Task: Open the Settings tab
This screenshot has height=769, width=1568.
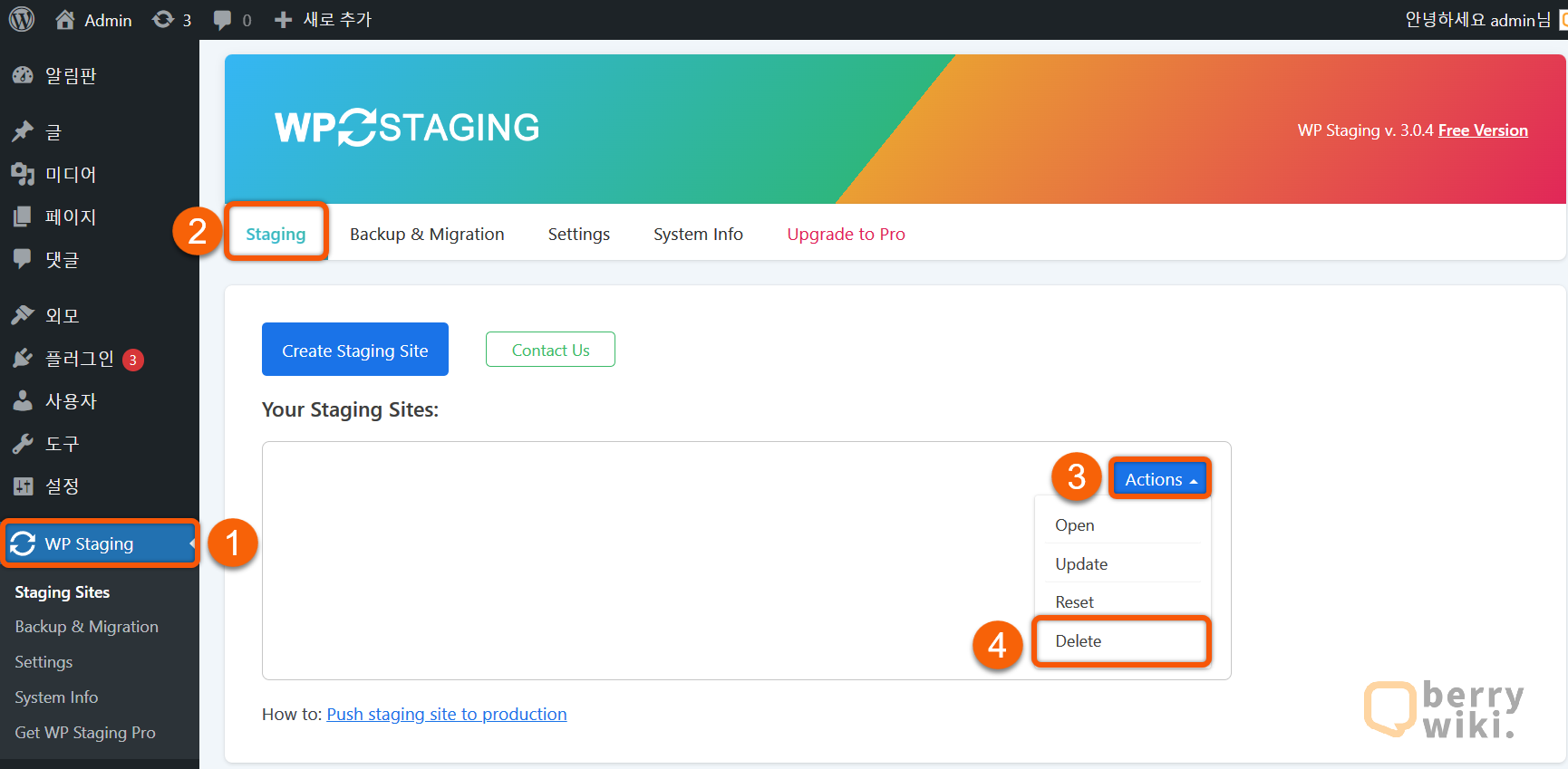Action: point(579,234)
